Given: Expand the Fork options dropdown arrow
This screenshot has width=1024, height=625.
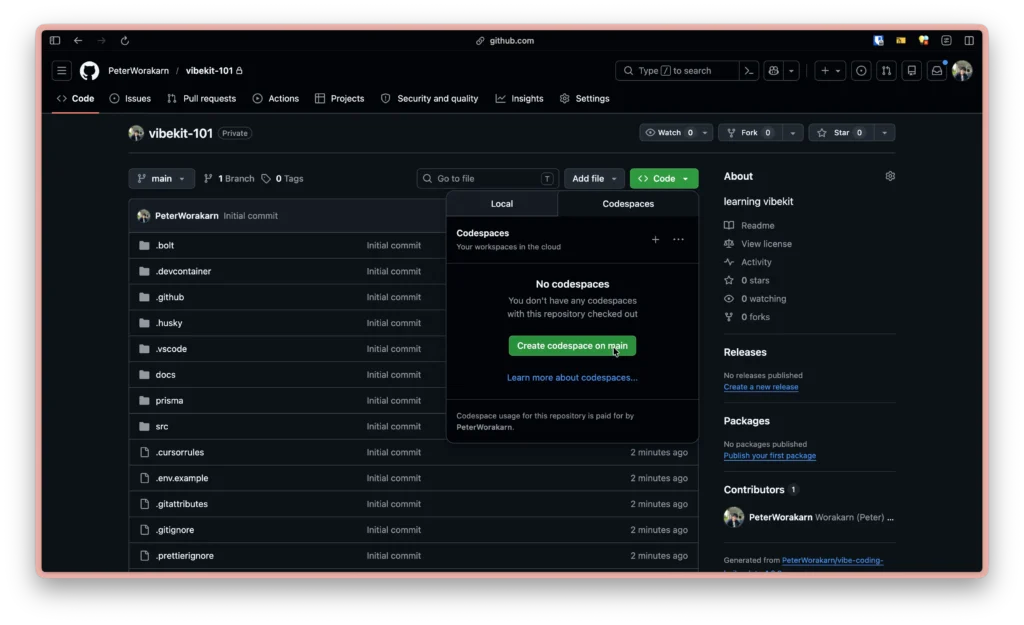Looking at the screenshot, I should point(793,133).
